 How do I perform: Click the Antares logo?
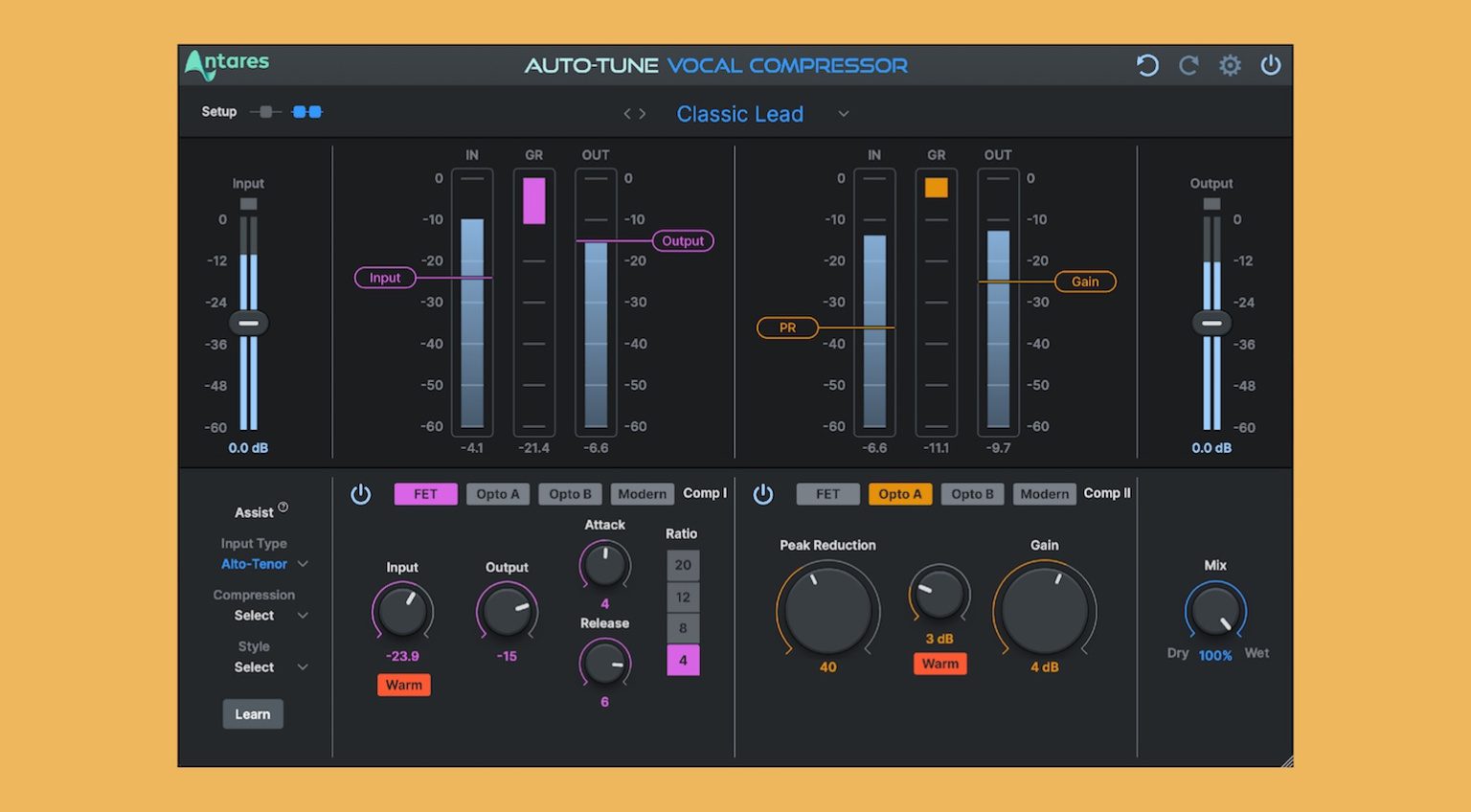pos(227,64)
